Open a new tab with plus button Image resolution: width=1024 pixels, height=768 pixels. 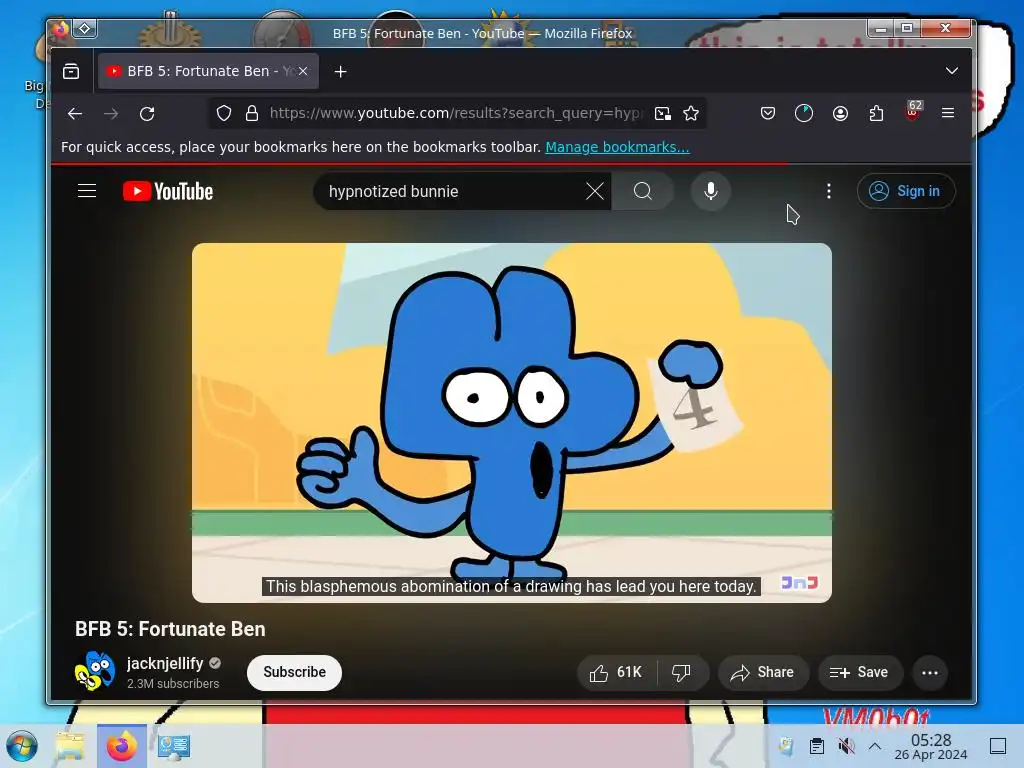coord(340,72)
